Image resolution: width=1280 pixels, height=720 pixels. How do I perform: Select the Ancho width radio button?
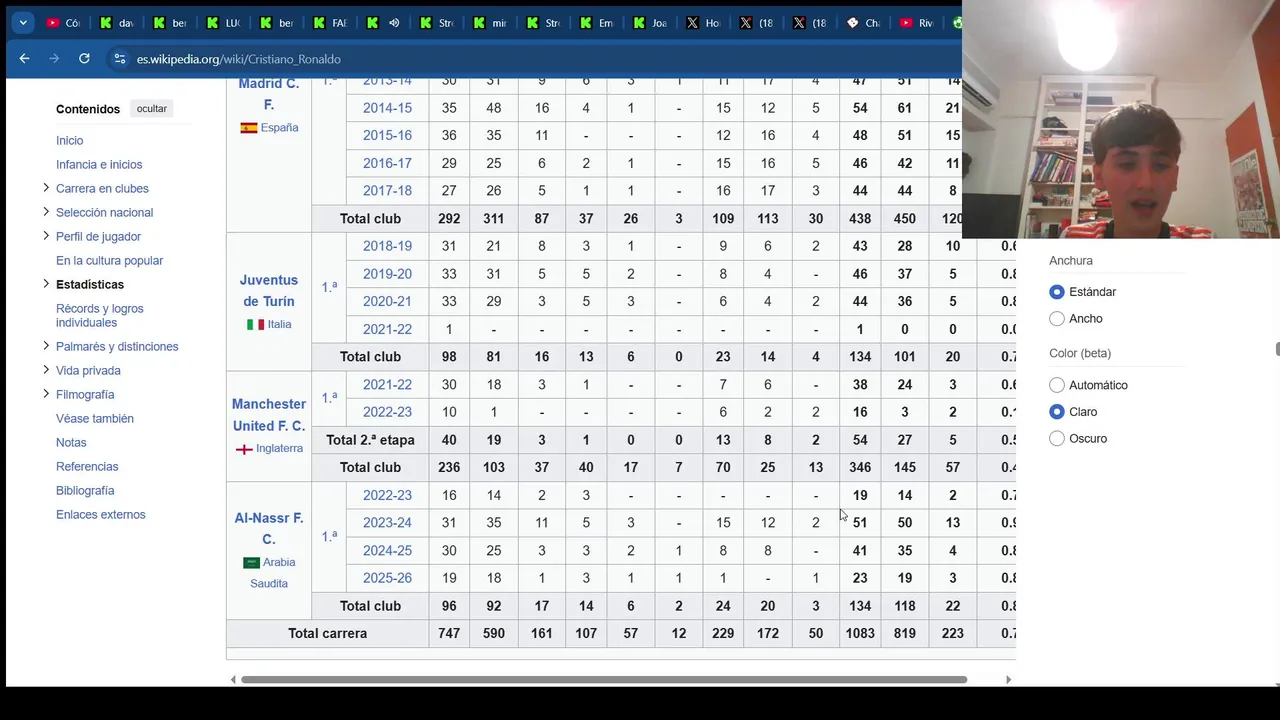1057,319
